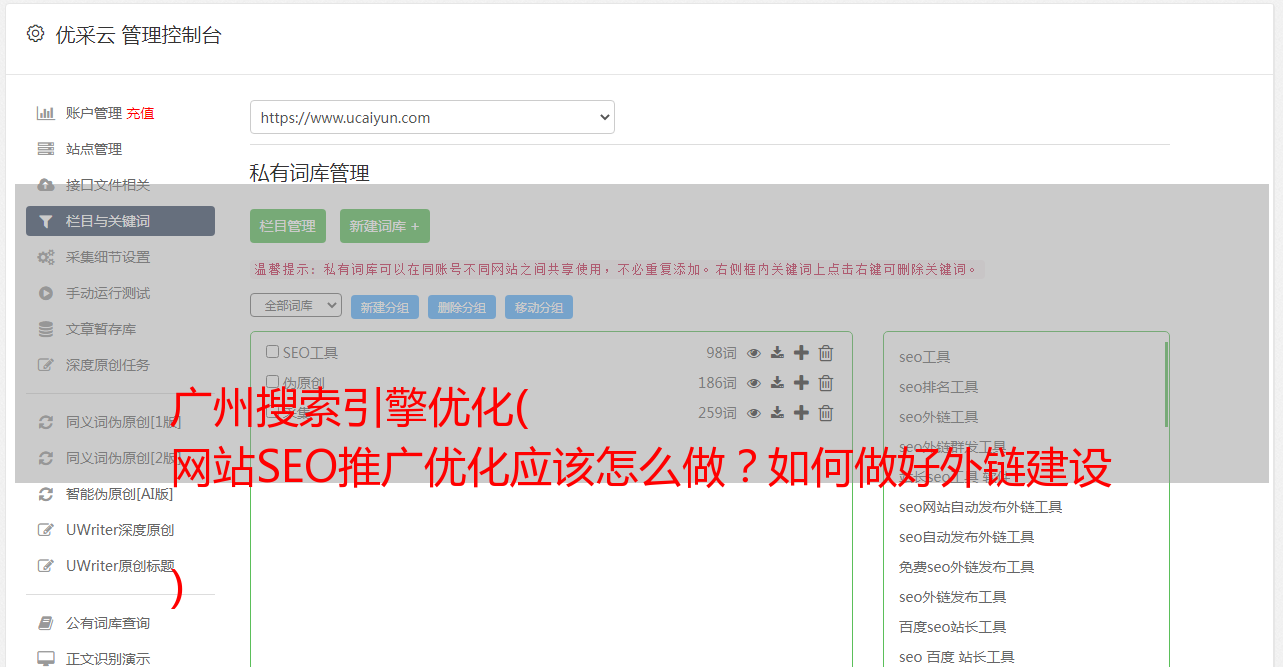Click the 新建分组 button
This screenshot has width=1283, height=667.
coord(385,307)
